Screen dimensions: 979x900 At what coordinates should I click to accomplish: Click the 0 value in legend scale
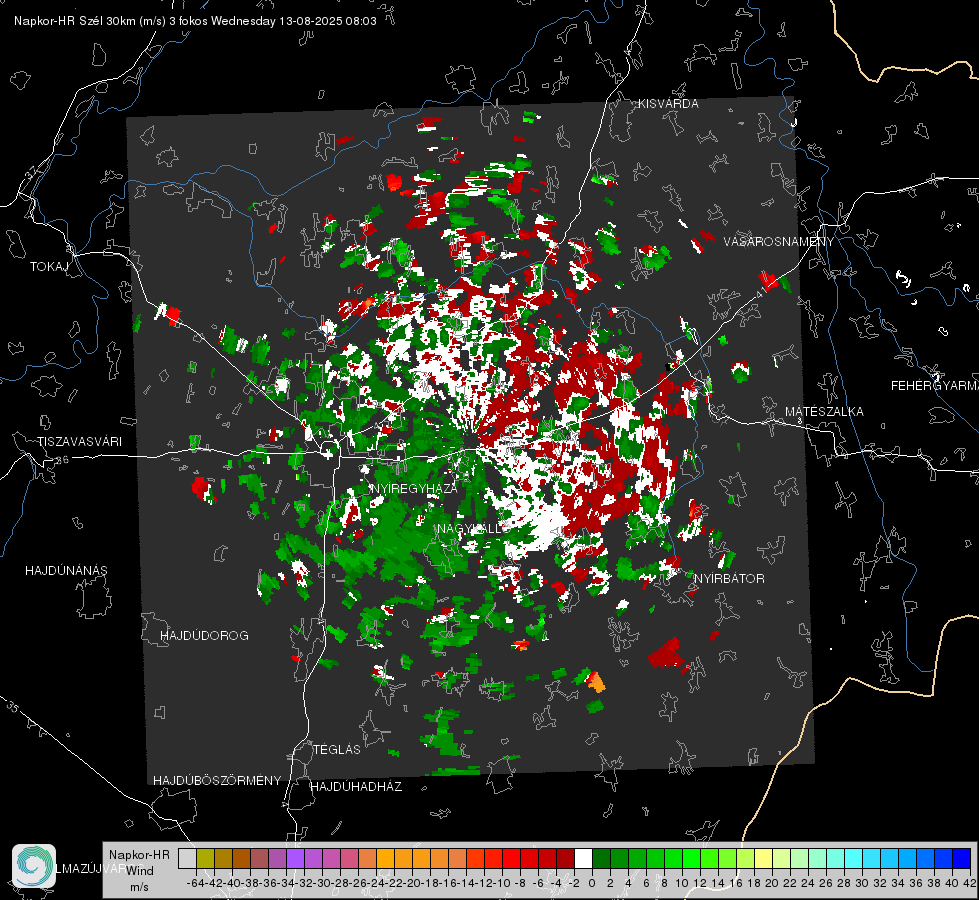click(x=592, y=883)
